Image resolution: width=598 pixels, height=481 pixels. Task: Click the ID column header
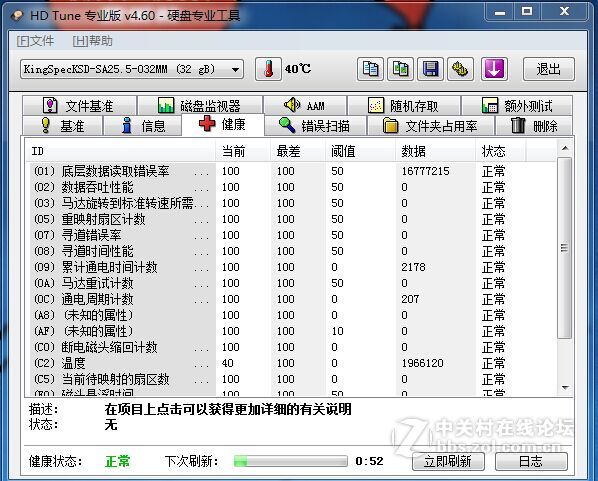coord(121,151)
